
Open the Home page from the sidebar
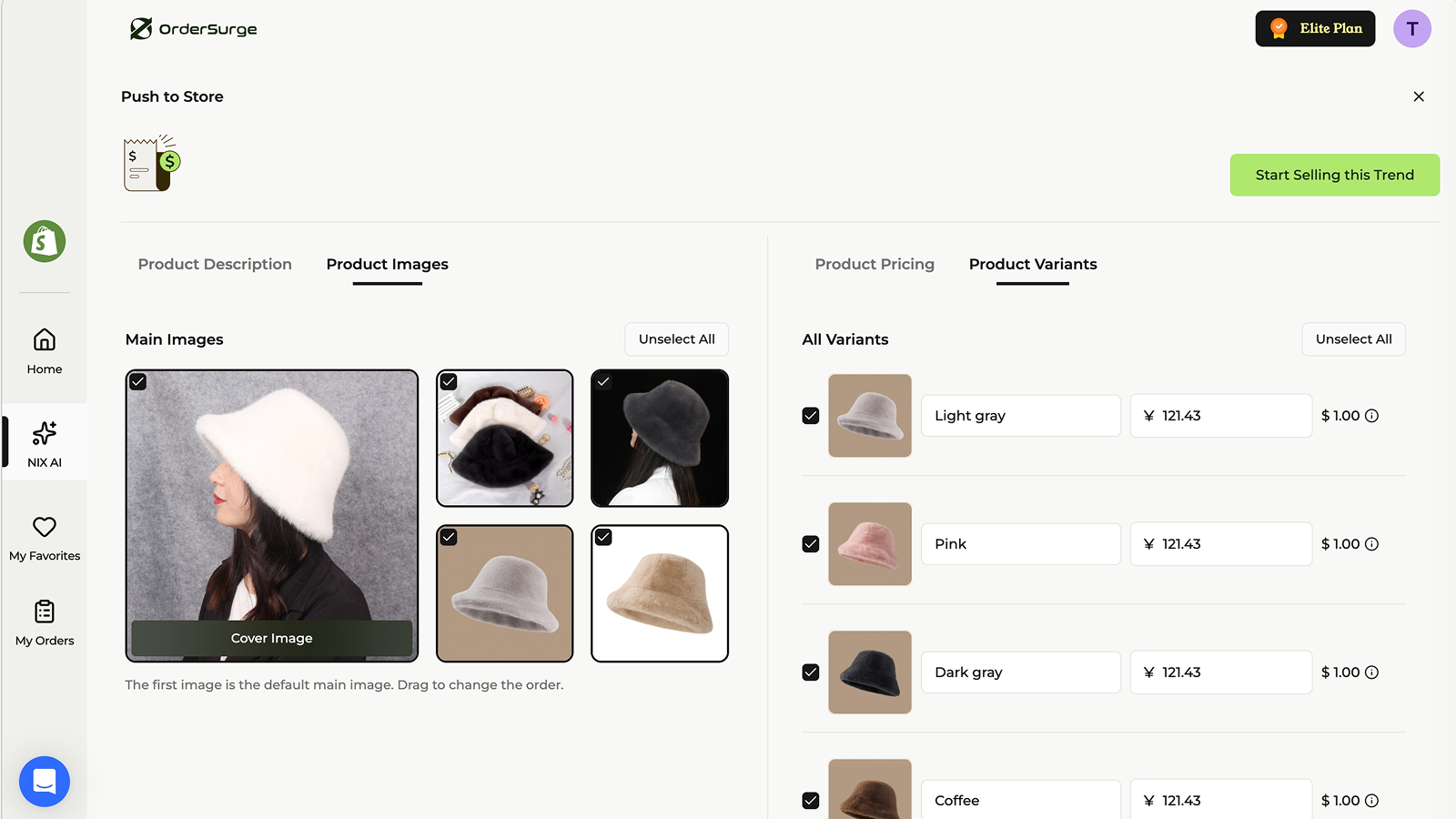44,351
